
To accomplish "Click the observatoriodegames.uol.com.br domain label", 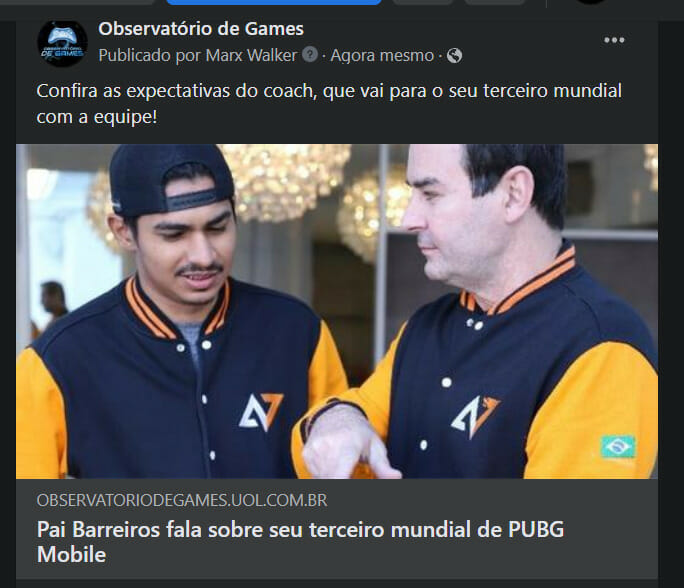I will pos(182,500).
